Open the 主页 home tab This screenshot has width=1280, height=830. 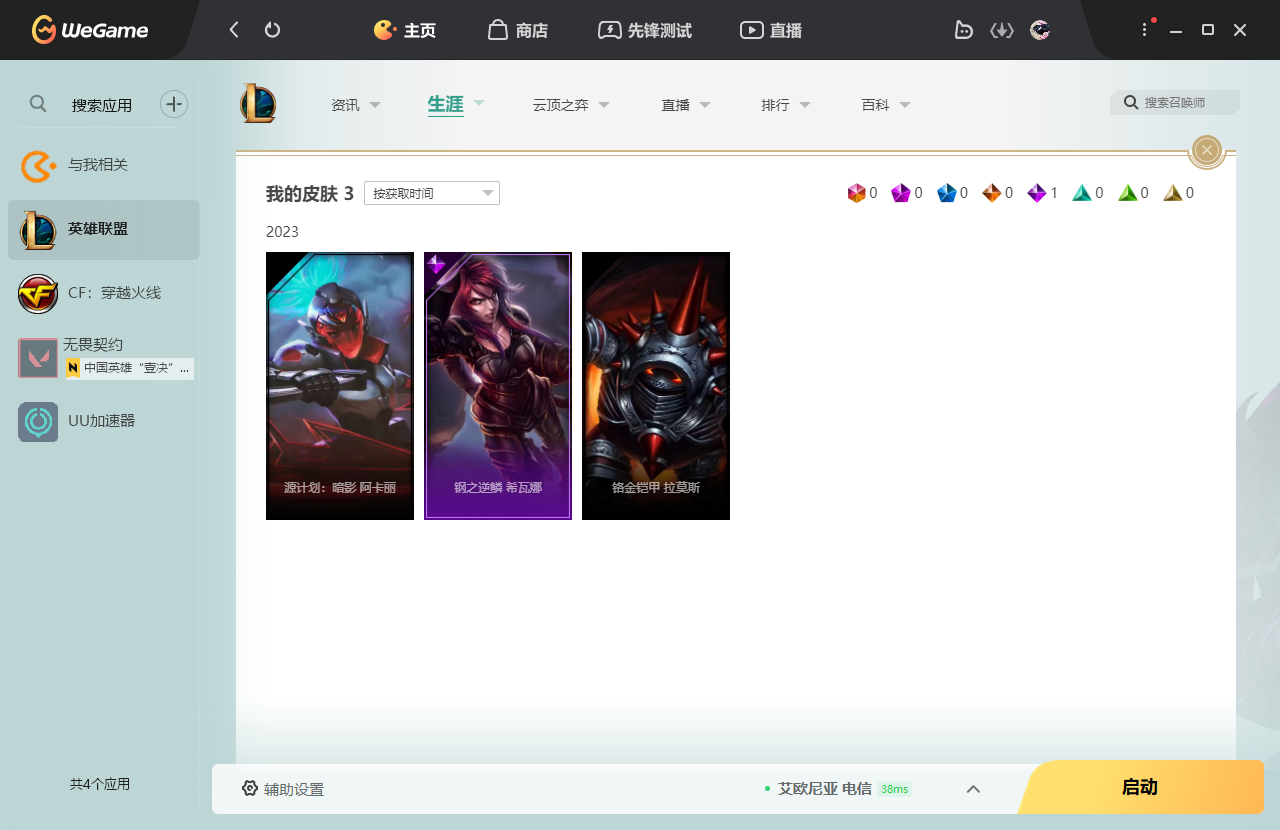coord(405,30)
